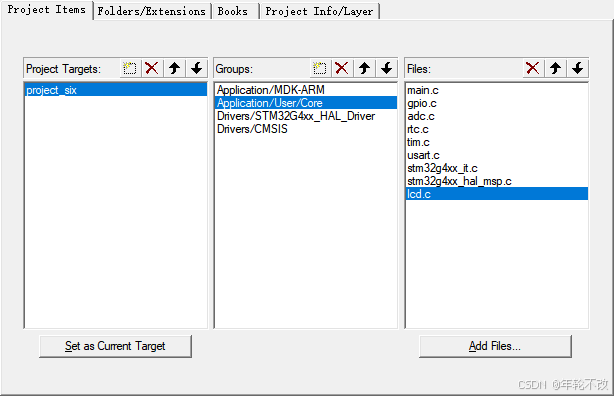Image resolution: width=614 pixels, height=396 pixels.
Task: Select adc.c in Files list
Action: point(497,116)
